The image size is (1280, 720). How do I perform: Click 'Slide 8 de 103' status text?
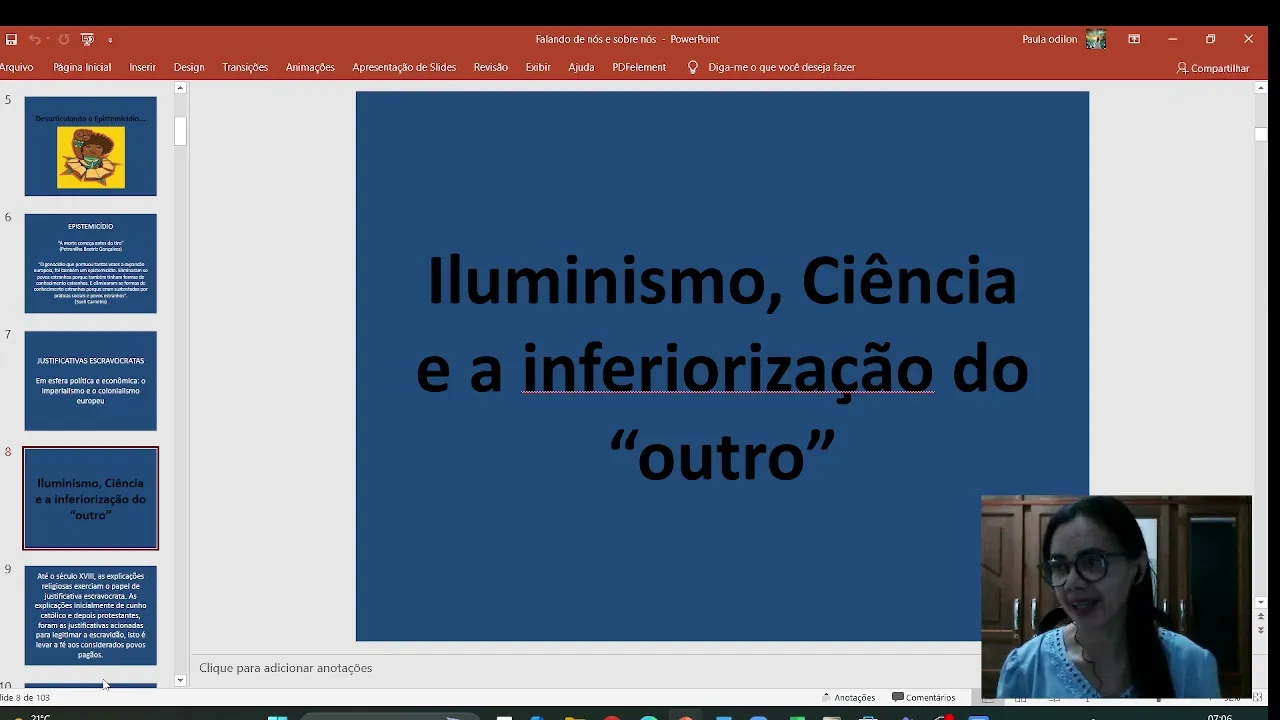(25, 697)
